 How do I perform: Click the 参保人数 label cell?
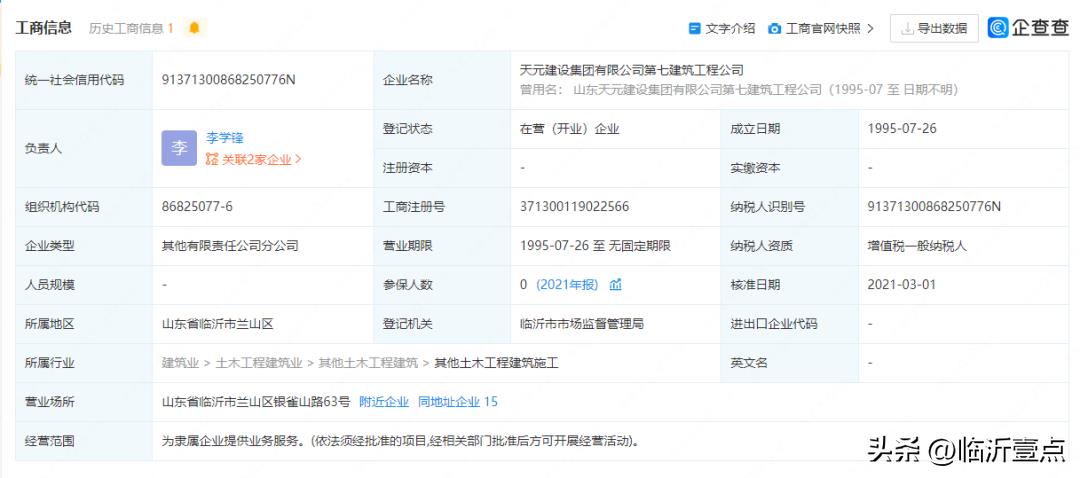tap(442, 284)
